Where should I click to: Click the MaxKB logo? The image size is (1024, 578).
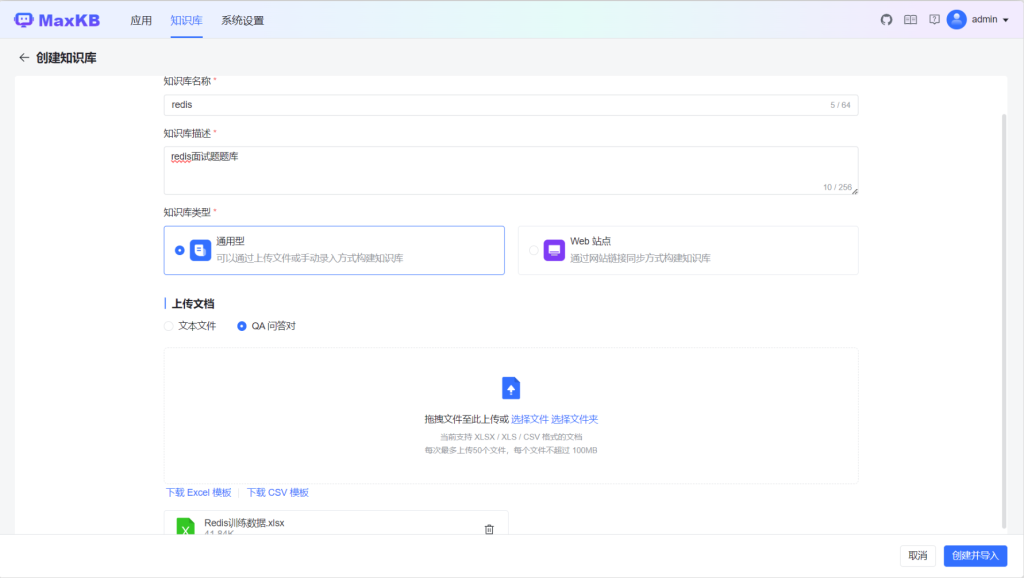point(61,20)
